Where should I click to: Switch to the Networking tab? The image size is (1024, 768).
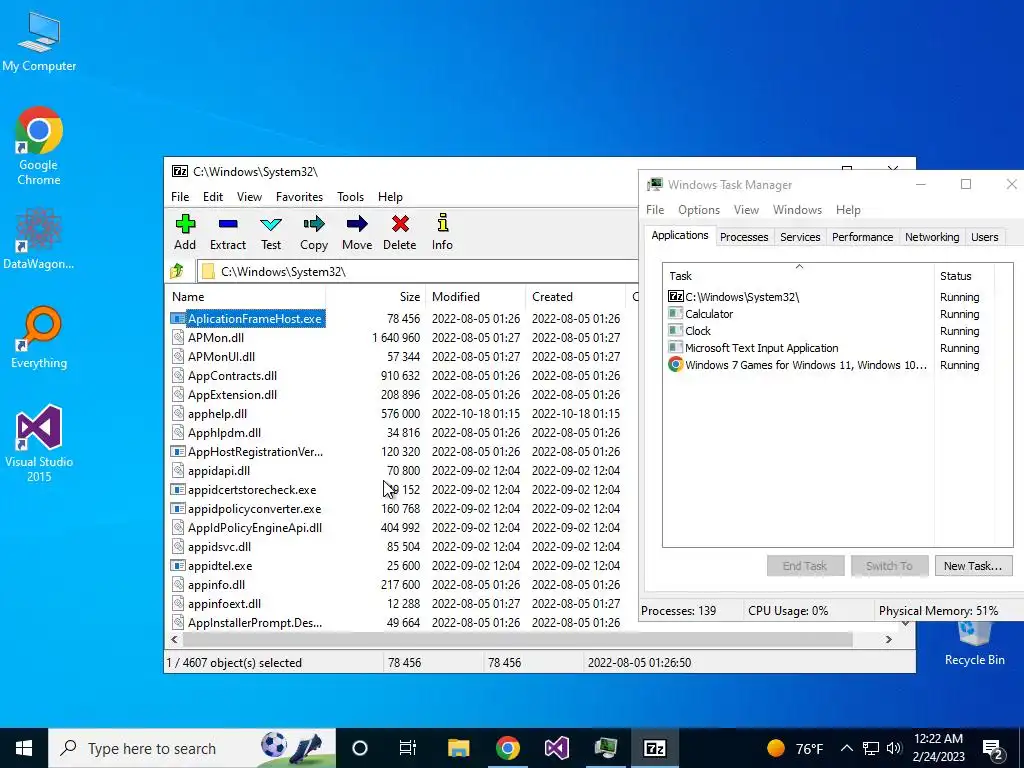click(x=932, y=237)
